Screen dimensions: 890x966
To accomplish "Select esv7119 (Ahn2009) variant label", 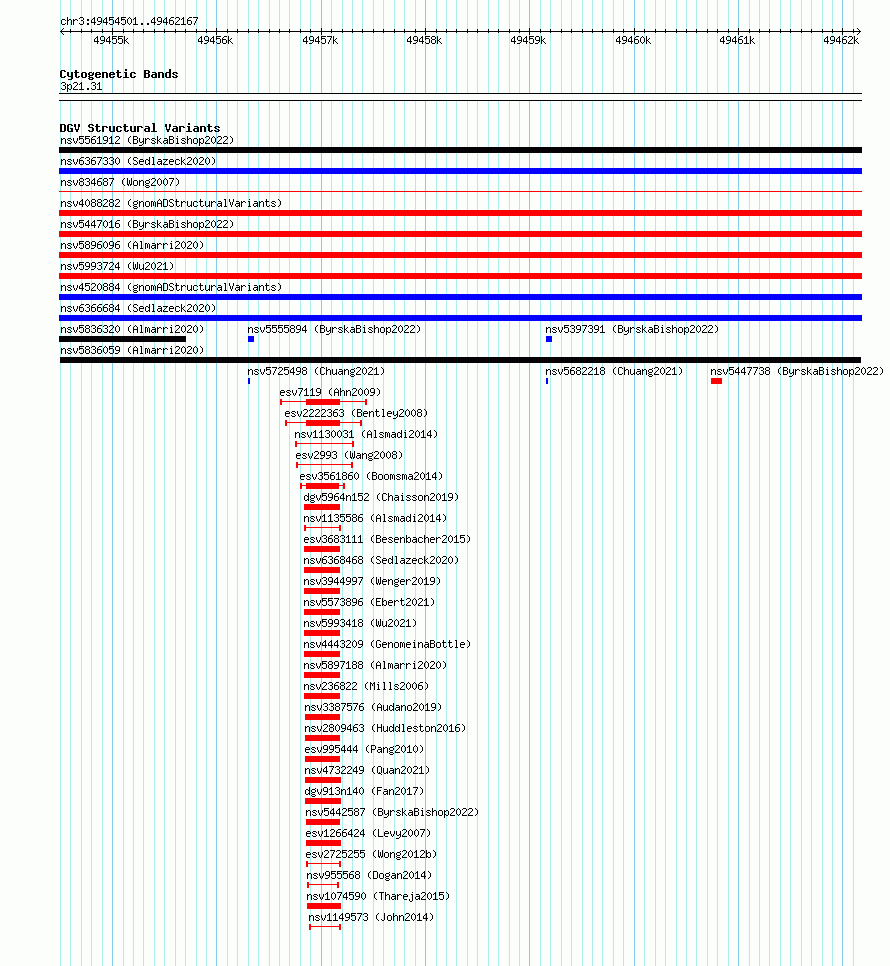I will [330, 392].
